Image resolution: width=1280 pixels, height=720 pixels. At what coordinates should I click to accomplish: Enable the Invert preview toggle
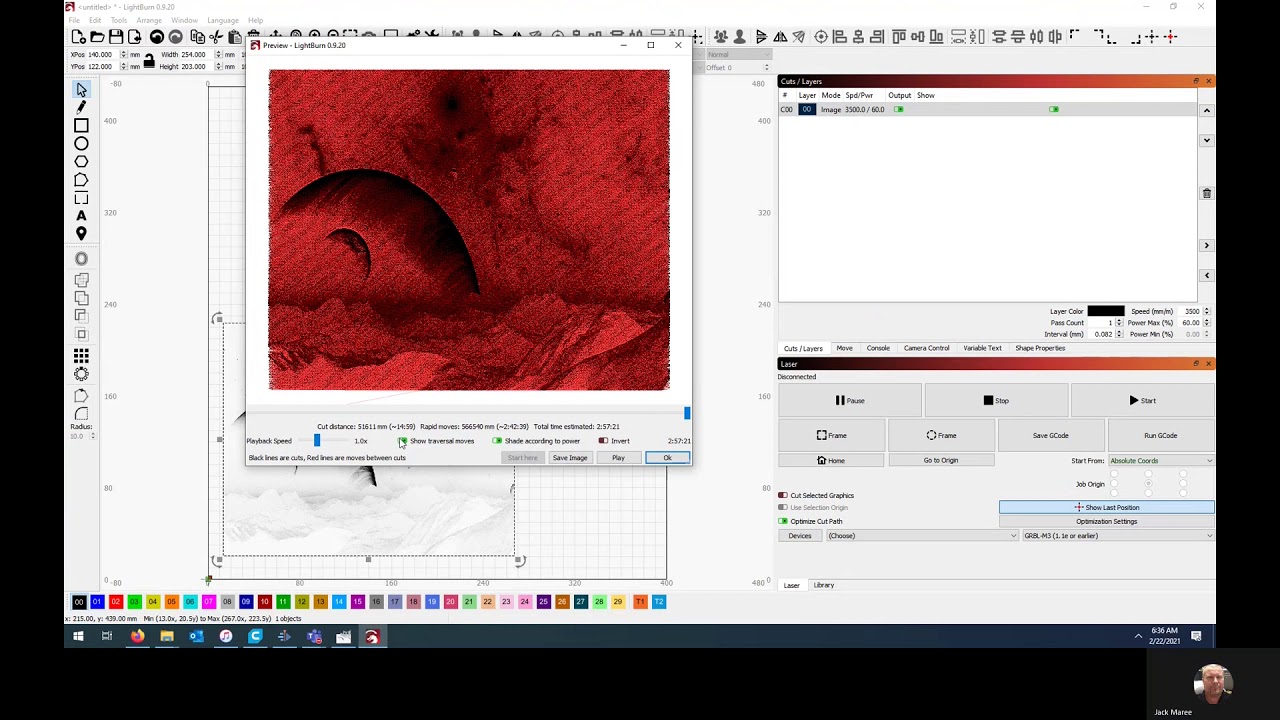click(x=603, y=441)
